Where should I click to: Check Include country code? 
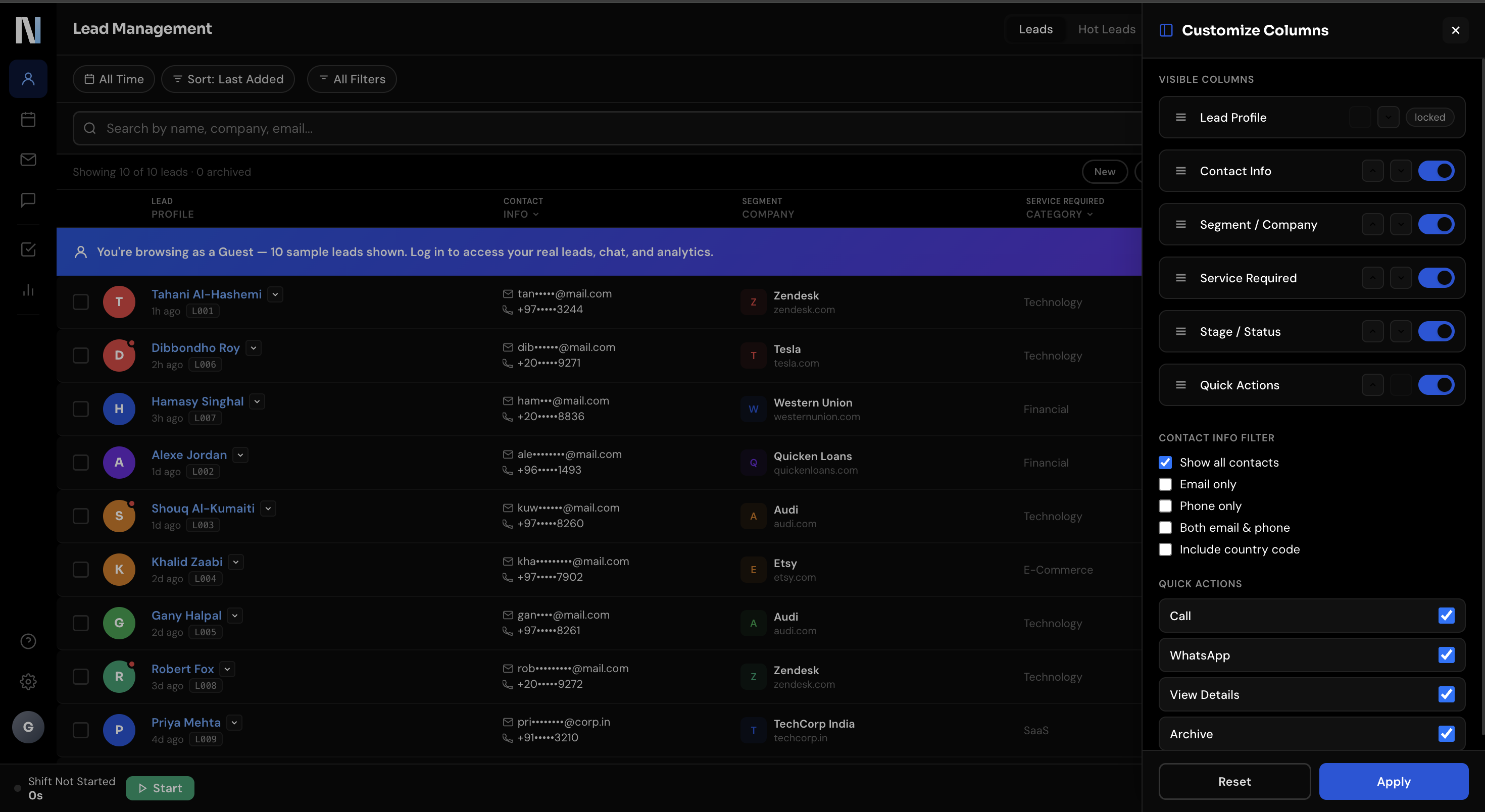click(x=1165, y=549)
